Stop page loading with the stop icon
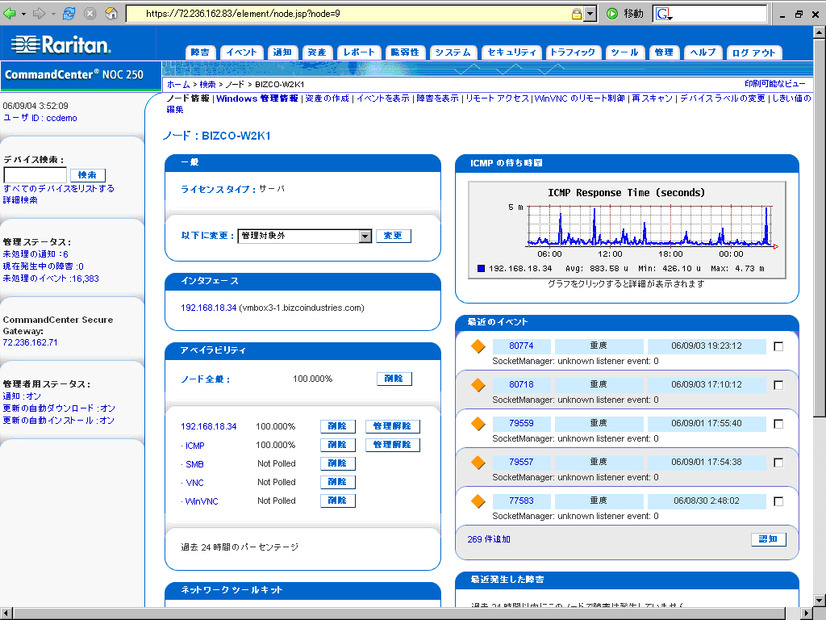 coord(90,13)
